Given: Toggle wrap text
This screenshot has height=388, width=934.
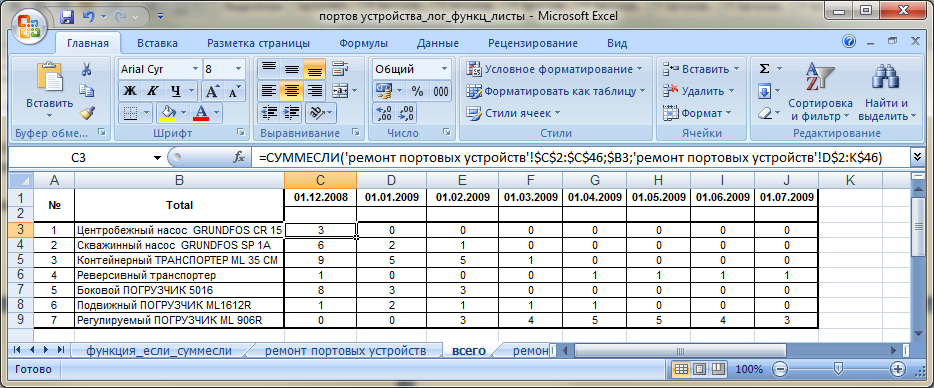Looking at the screenshot, I should pyautogui.click(x=340, y=69).
